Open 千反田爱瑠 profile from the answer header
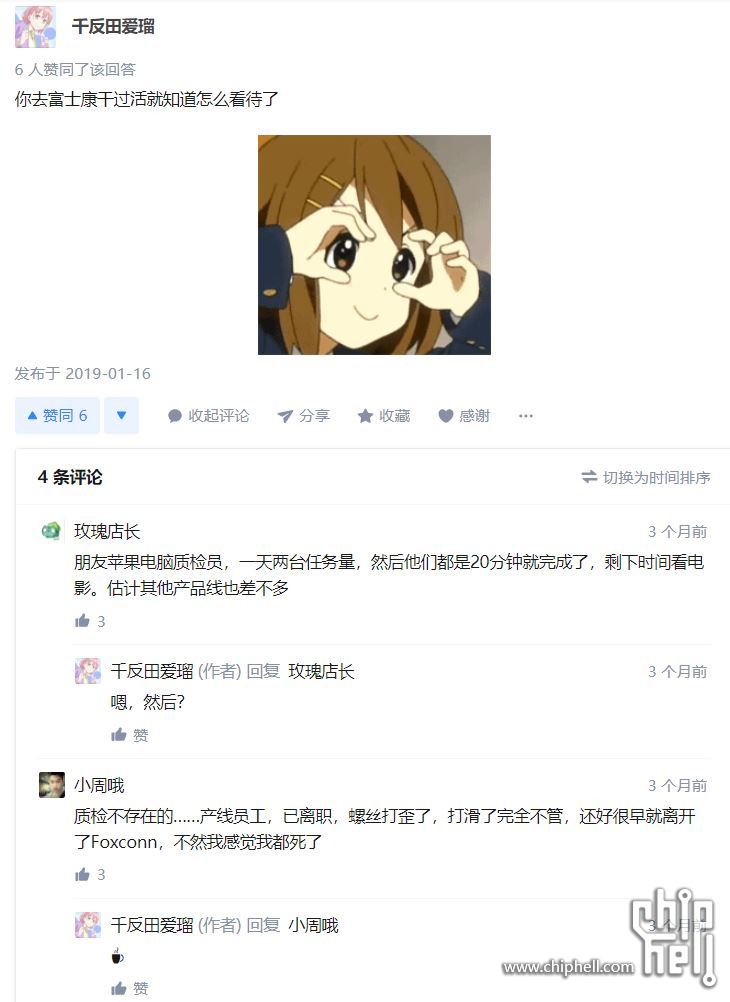 tap(113, 27)
